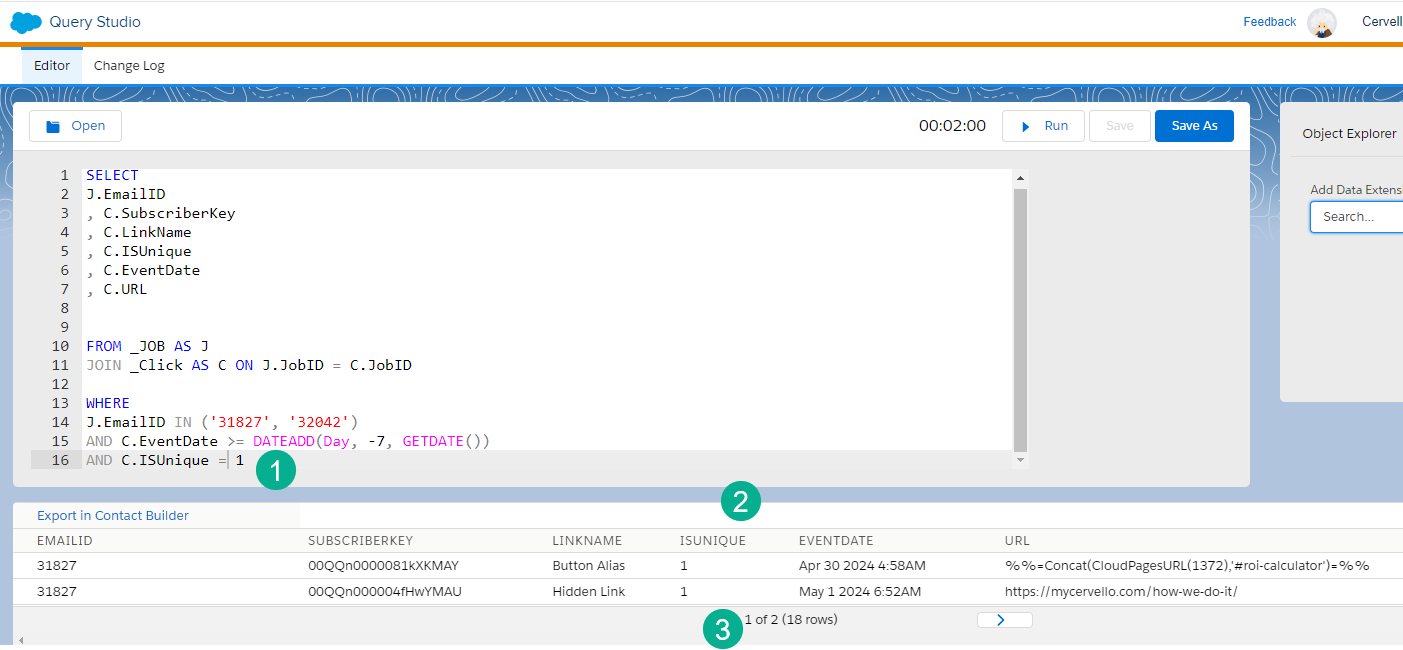
Task: Open a saved query via Open button
Action: click(x=75, y=125)
